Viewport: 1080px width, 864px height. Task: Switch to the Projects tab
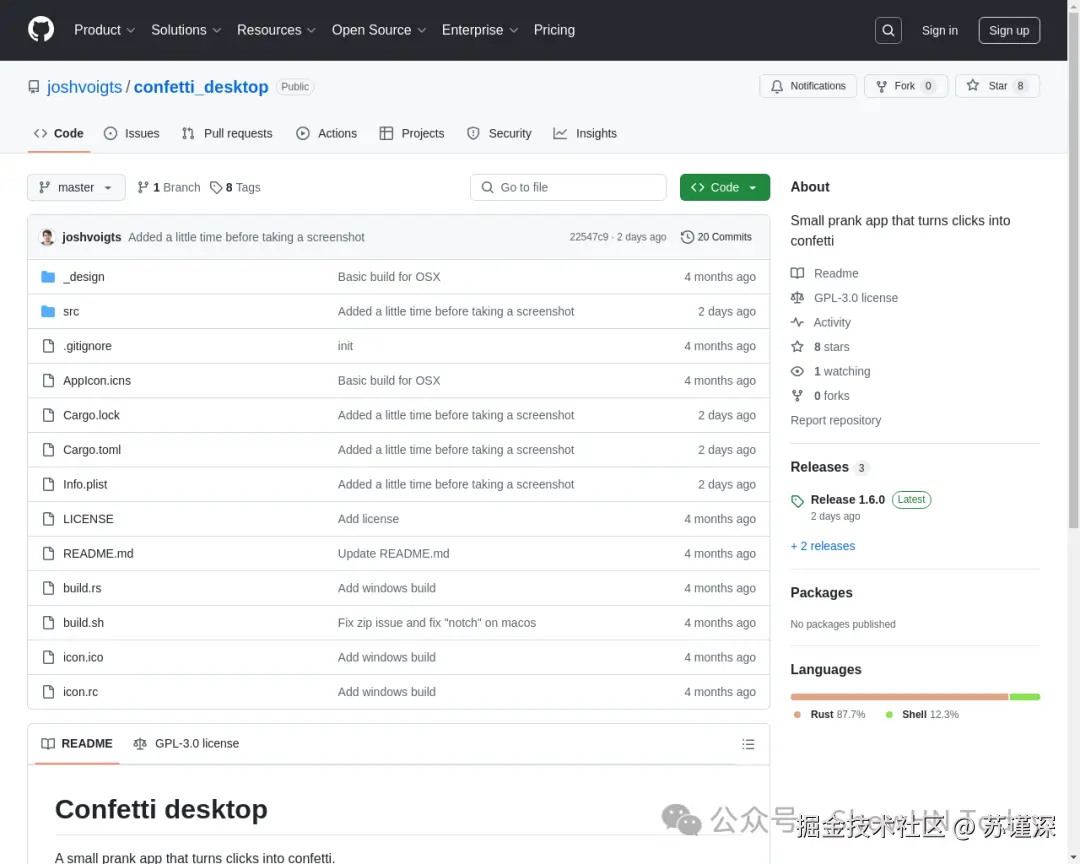click(x=412, y=134)
